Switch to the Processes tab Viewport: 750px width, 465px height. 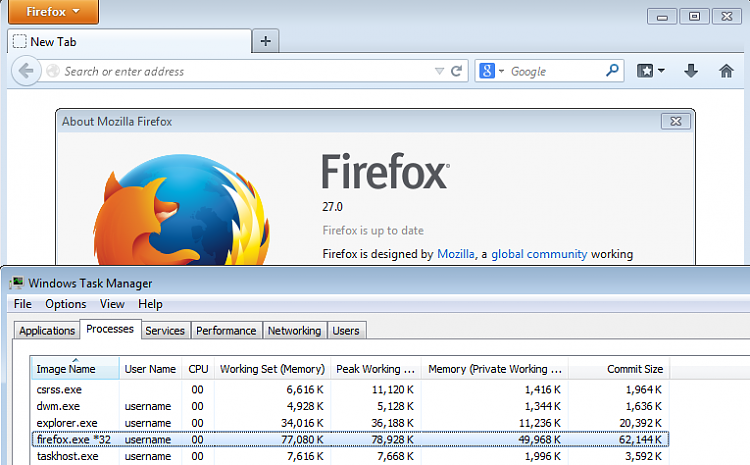(x=110, y=329)
